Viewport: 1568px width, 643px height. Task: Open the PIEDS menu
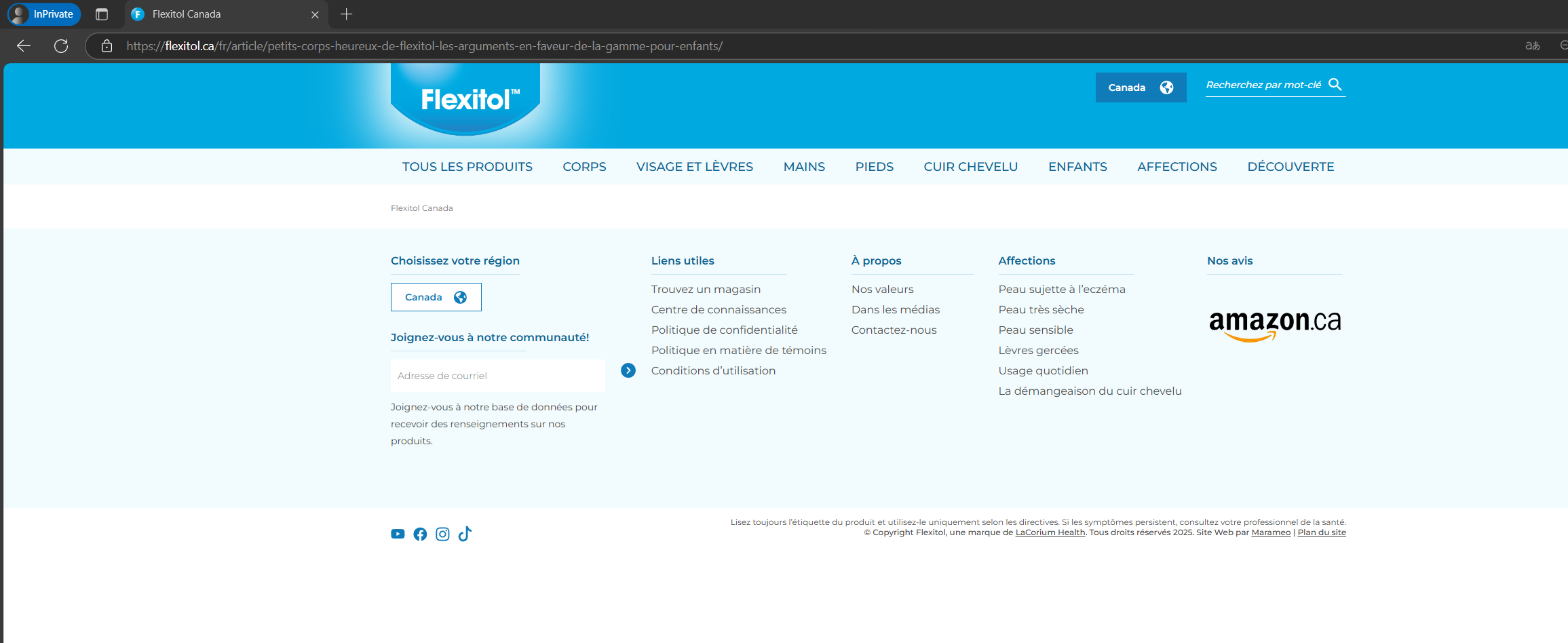tap(874, 166)
